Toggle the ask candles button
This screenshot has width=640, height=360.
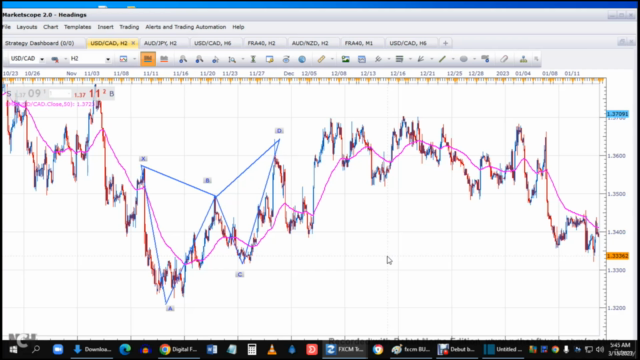coord(164,59)
